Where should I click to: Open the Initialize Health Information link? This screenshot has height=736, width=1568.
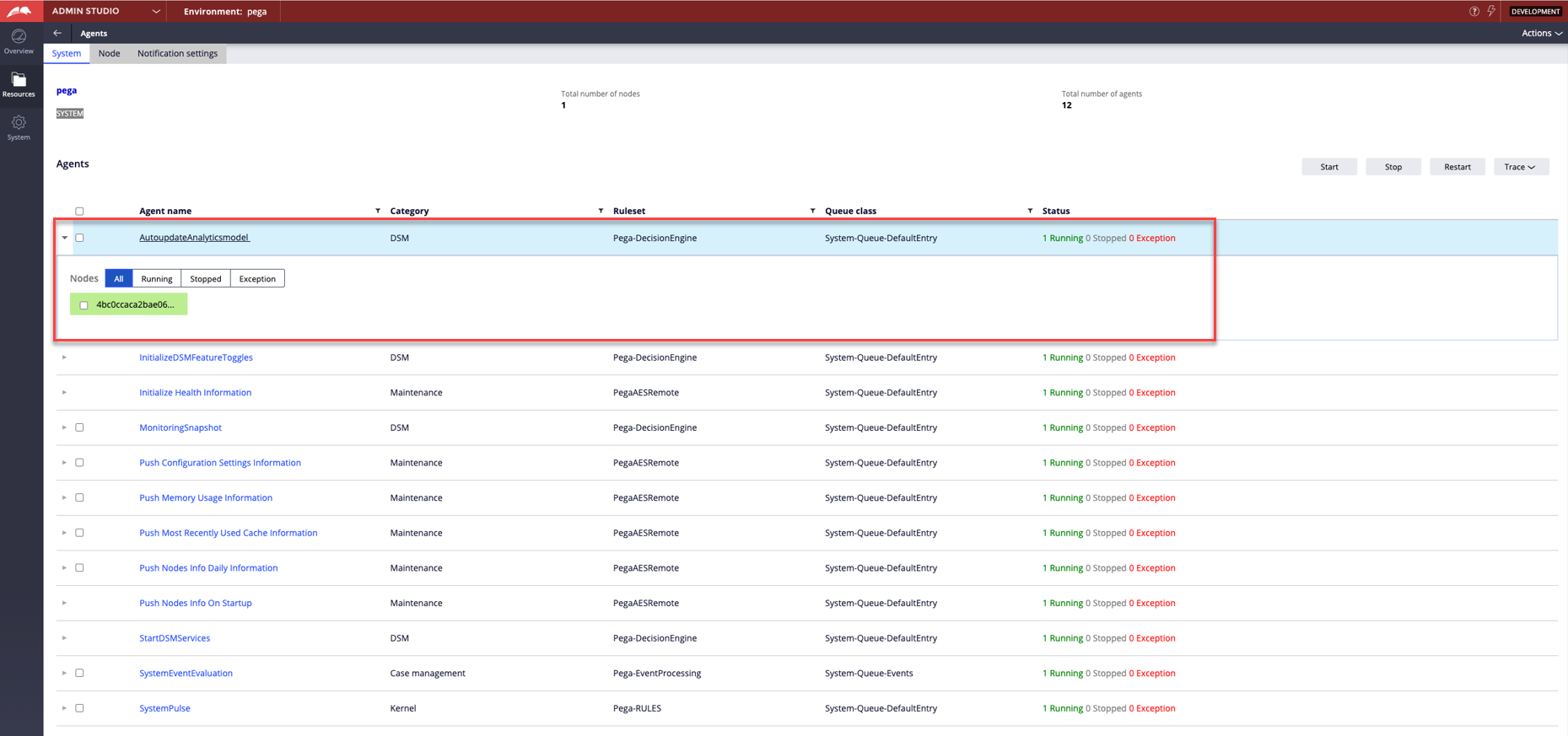tap(195, 392)
